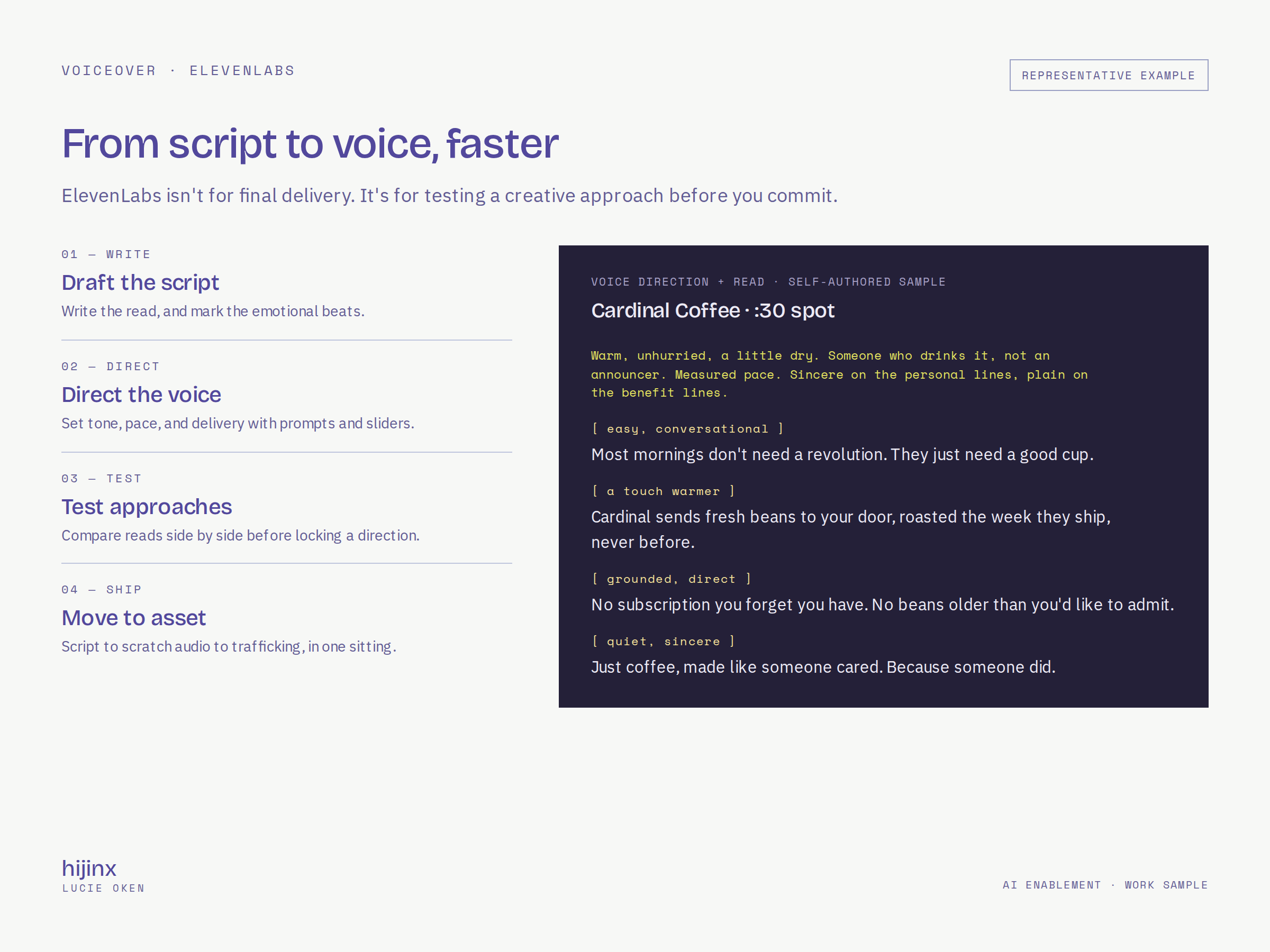Click the yellow voice direction paragraph 'Warm, unhurried'
The height and width of the screenshot is (952, 1270).
[839, 374]
